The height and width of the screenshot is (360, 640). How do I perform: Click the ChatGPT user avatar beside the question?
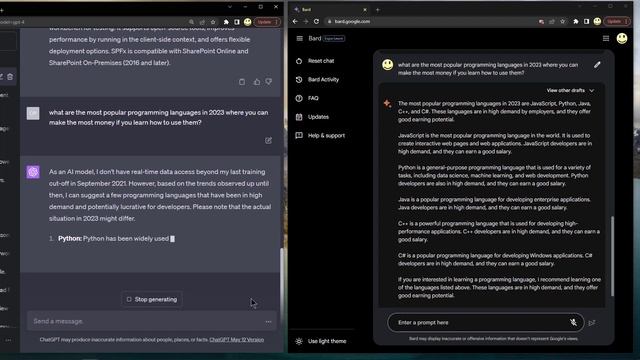(x=33, y=113)
